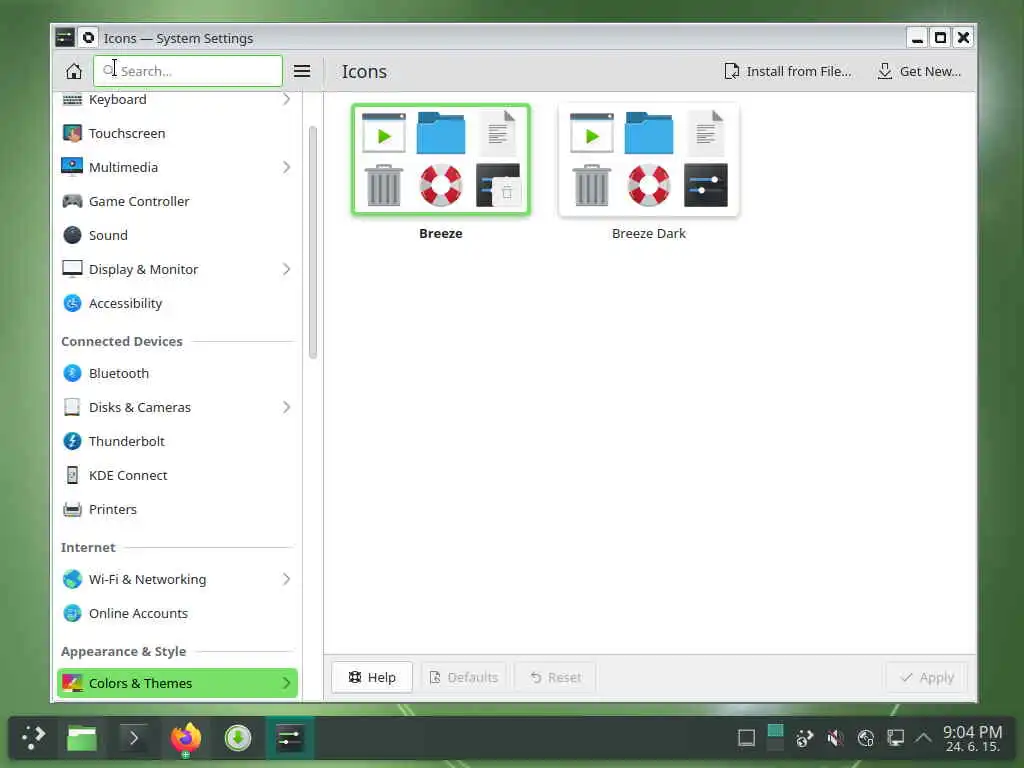Viewport: 1024px width, 768px height.
Task: Click Install from File button
Action: tap(788, 71)
